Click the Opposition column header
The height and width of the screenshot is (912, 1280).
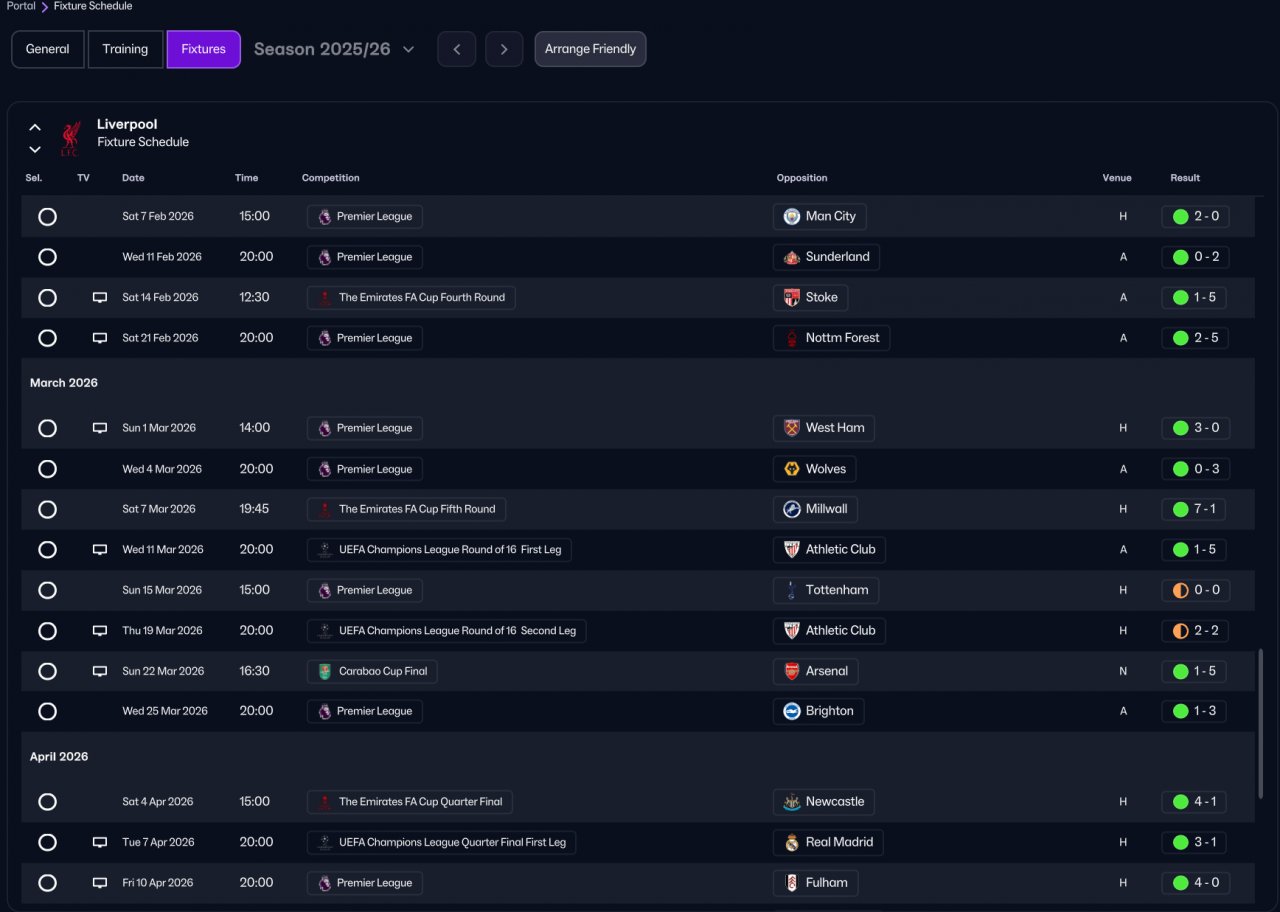coord(802,178)
